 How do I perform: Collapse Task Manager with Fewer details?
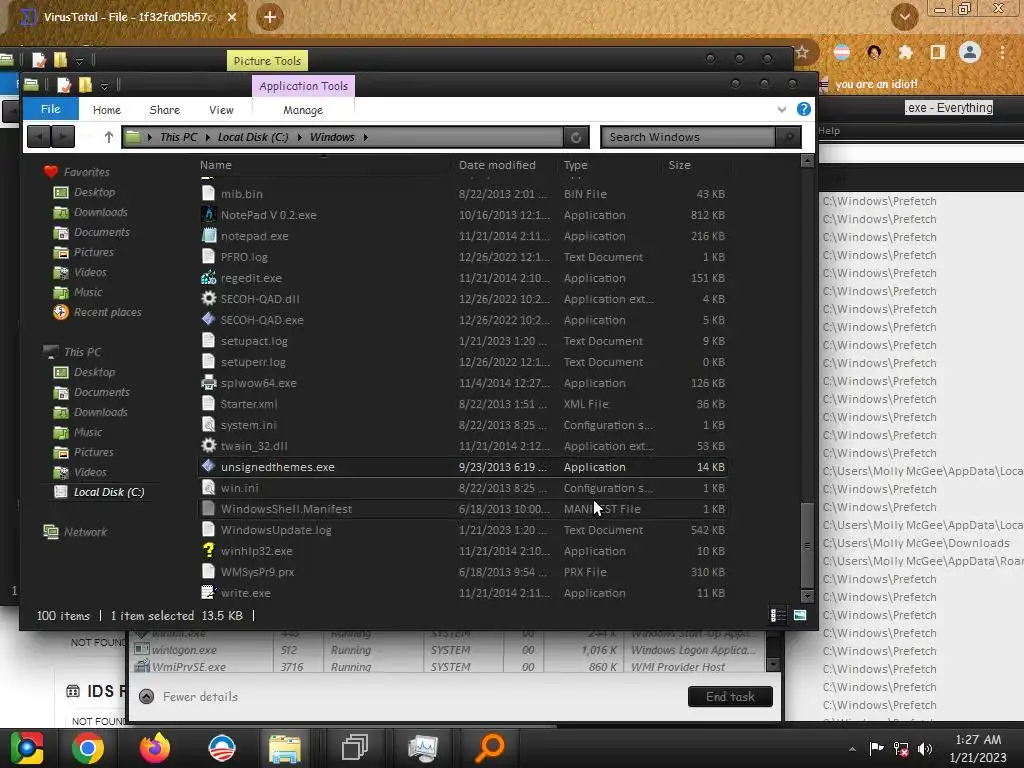pyautogui.click(x=189, y=697)
